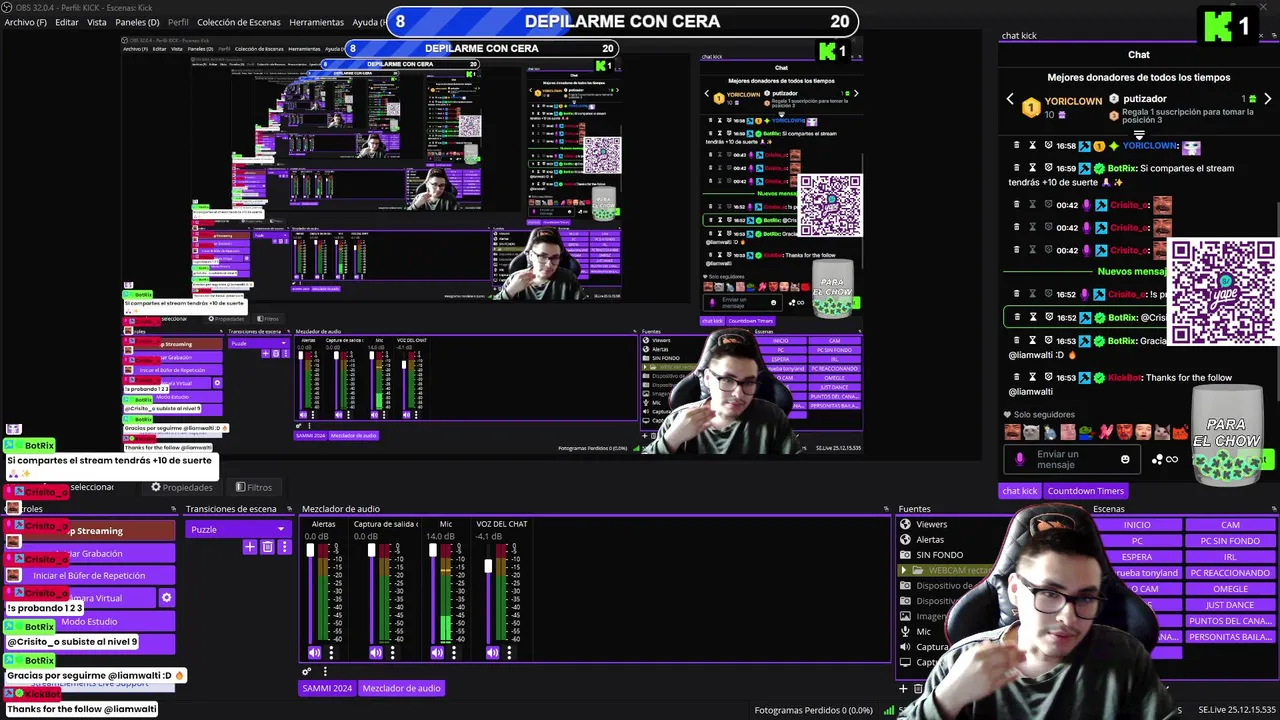Image resolution: width=1280 pixels, height=720 pixels.
Task: Timeout YORICLOWN from the 16:58 message
Action: (x=1033, y=146)
